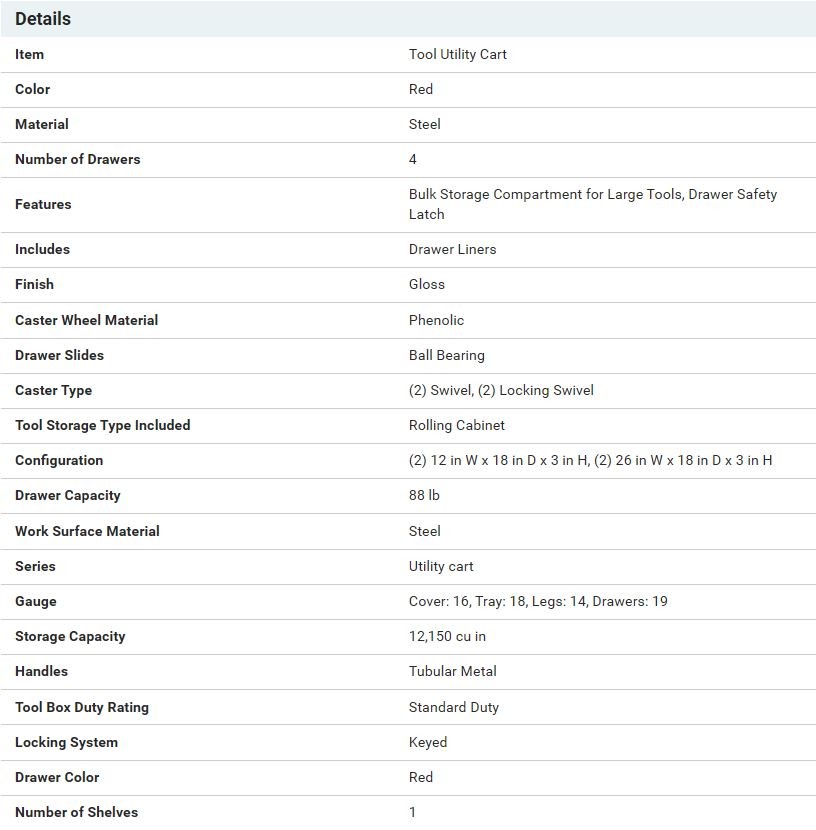
Task: Select the Standard Duty rating value
Action: point(453,707)
